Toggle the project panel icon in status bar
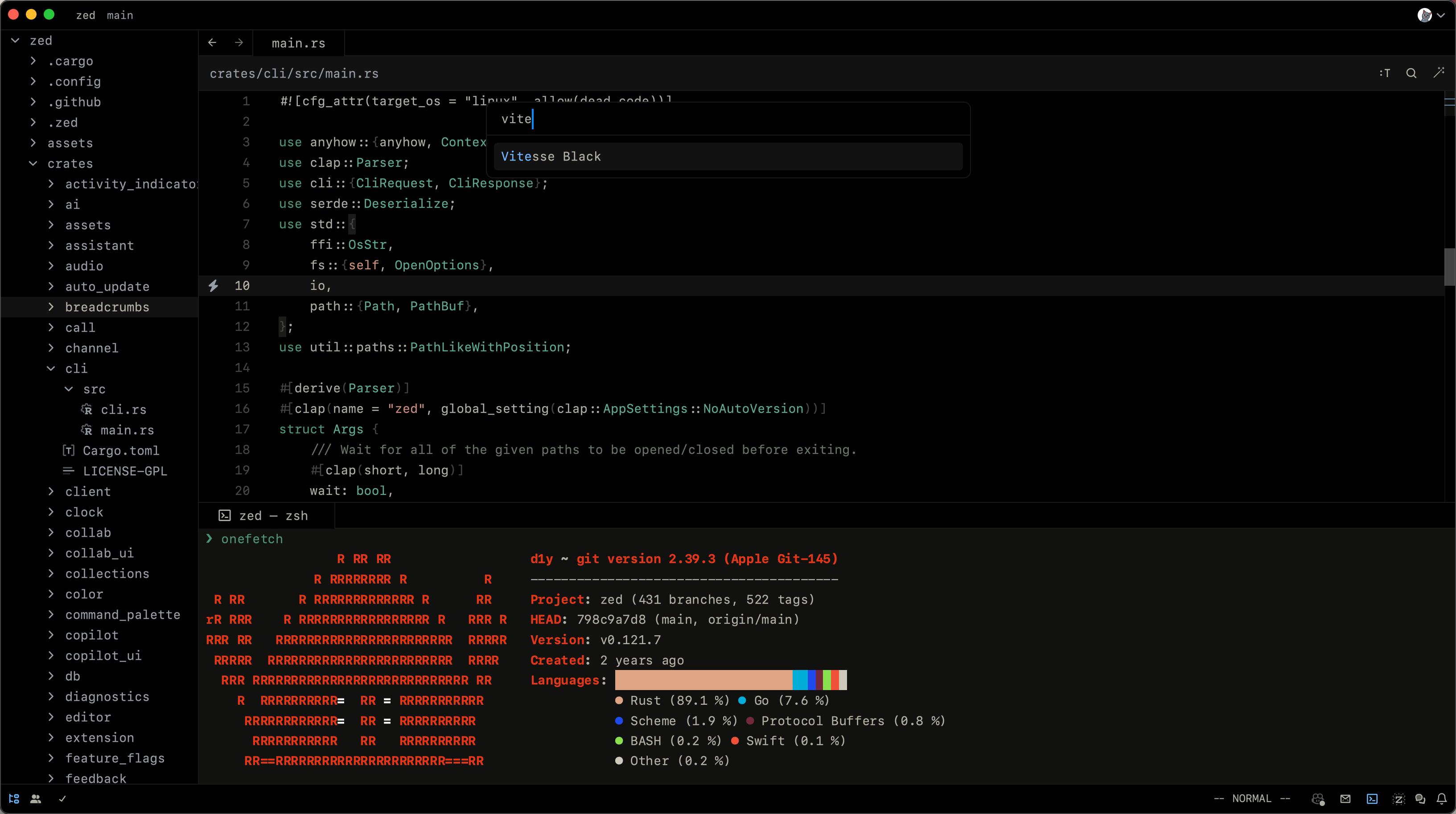1456x814 pixels. tap(14, 799)
